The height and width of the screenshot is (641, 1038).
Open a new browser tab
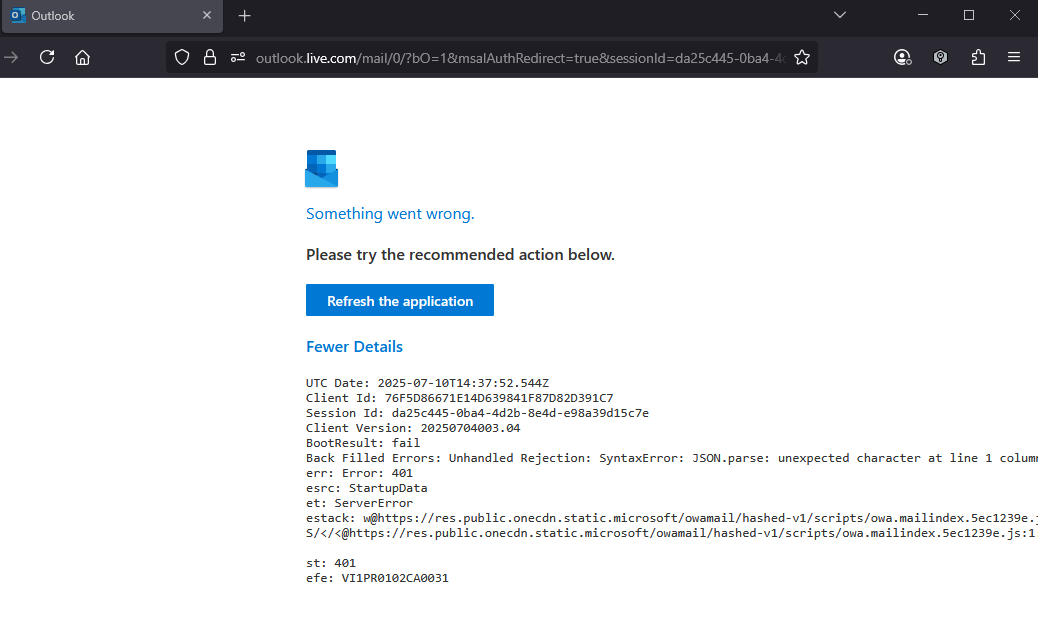[244, 16]
